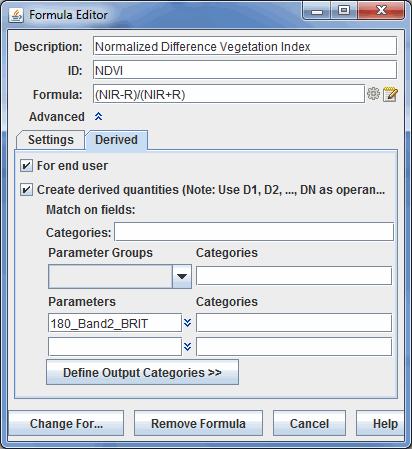Viewport: 412px width, 449px height.
Task: Minimize the Formula Editor window
Action: [317, 11]
